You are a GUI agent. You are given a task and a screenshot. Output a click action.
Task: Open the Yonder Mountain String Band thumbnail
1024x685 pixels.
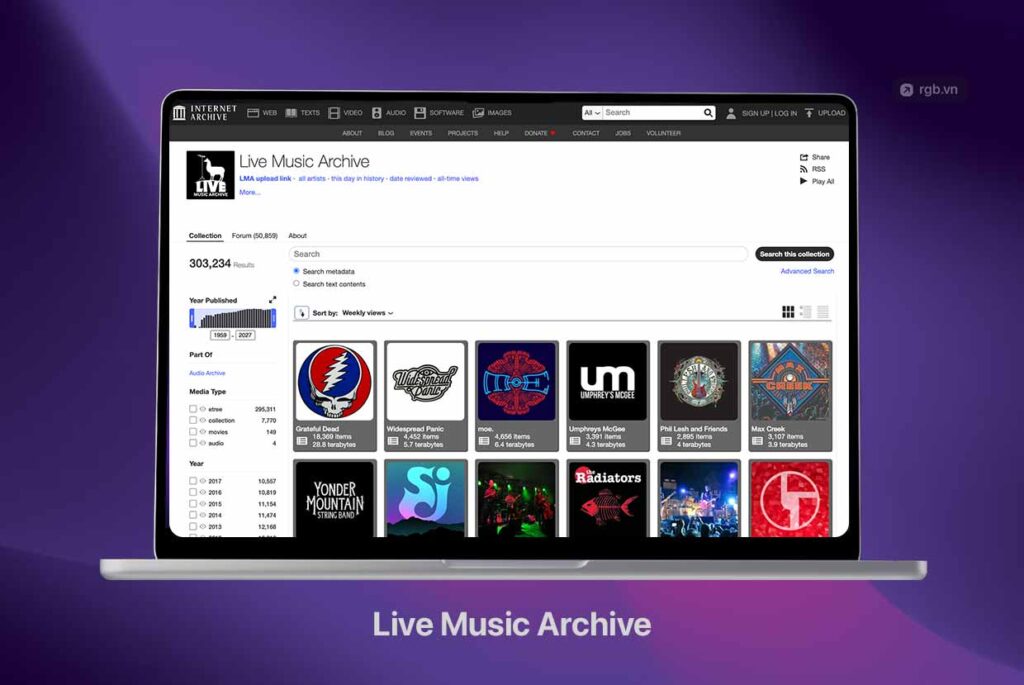tap(334, 500)
